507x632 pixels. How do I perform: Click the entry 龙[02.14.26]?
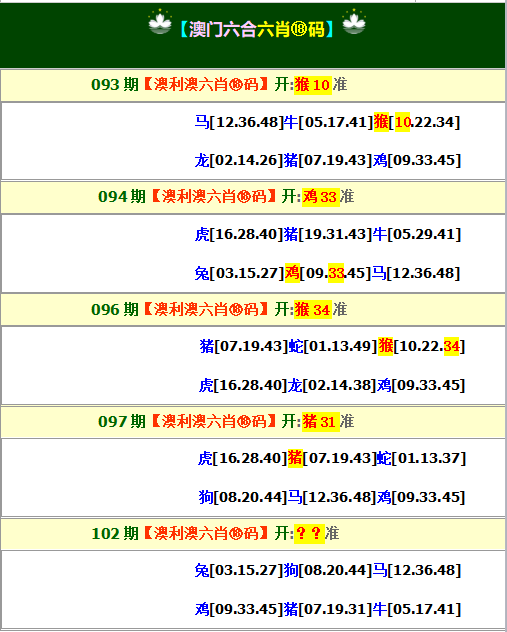(x=239, y=160)
